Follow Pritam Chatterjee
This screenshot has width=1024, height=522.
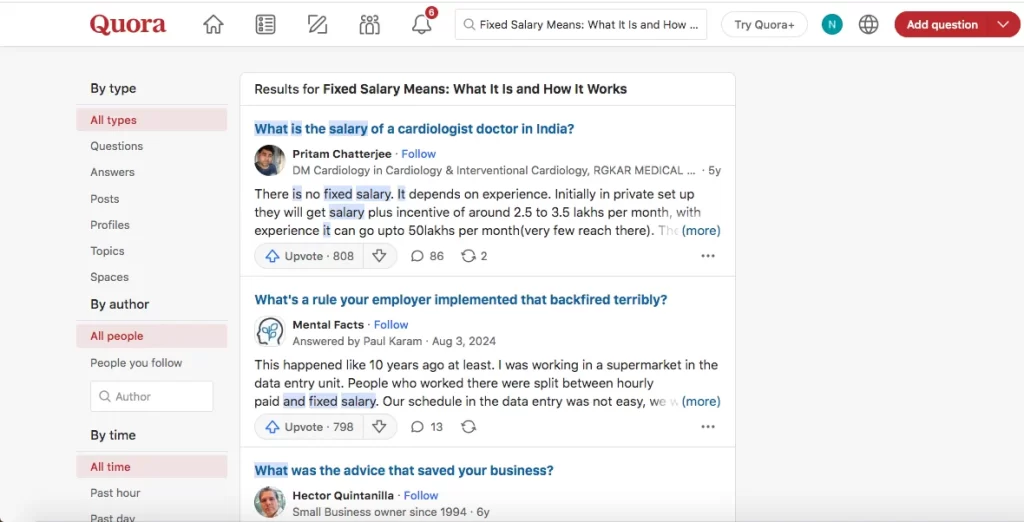(419, 154)
